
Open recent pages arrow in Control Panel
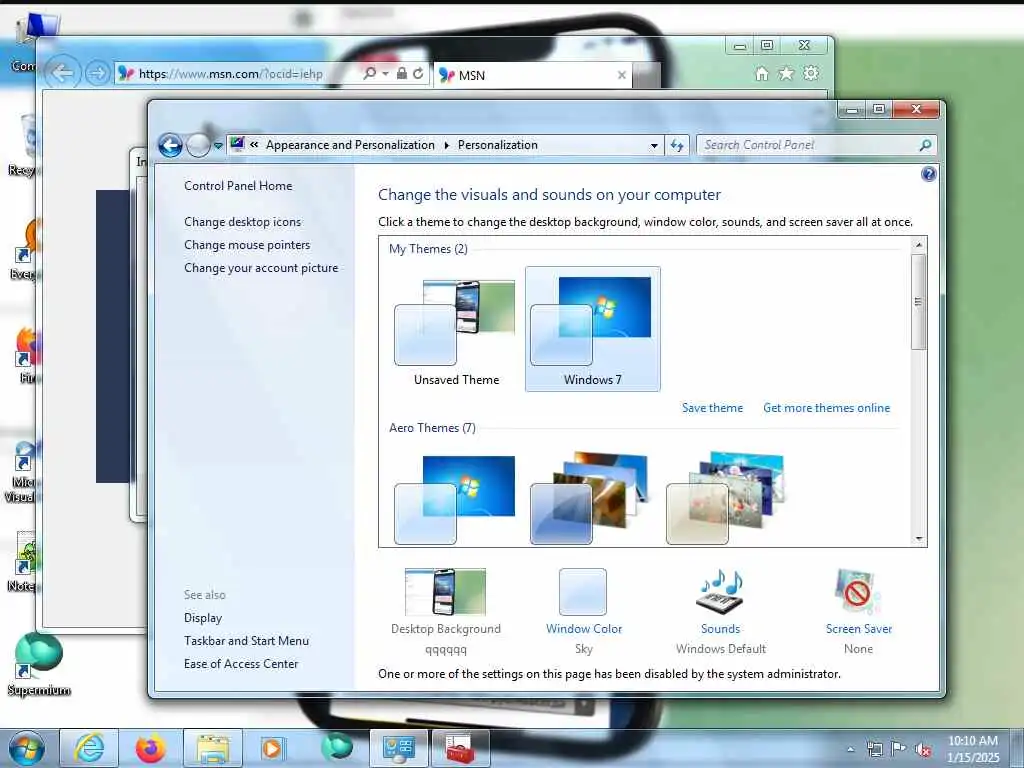tap(218, 146)
